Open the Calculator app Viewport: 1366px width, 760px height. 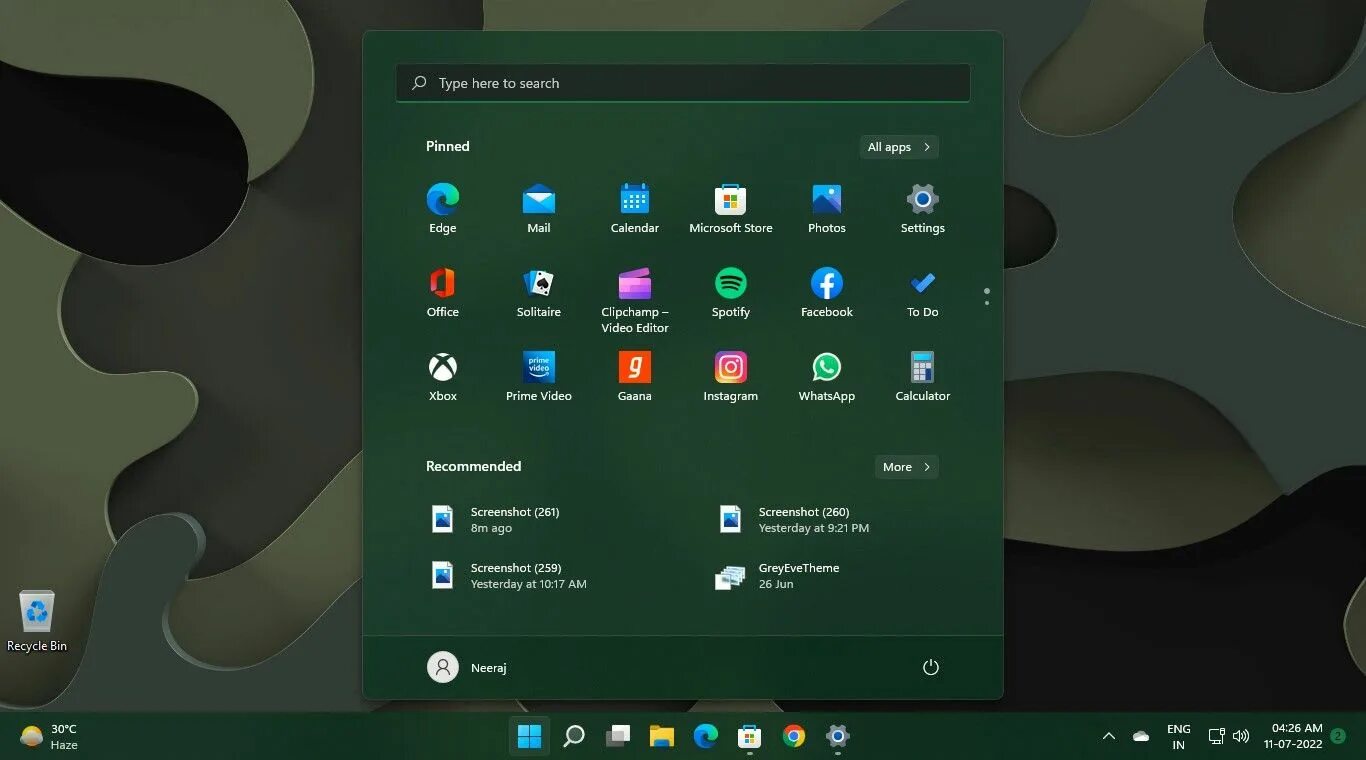coord(923,376)
